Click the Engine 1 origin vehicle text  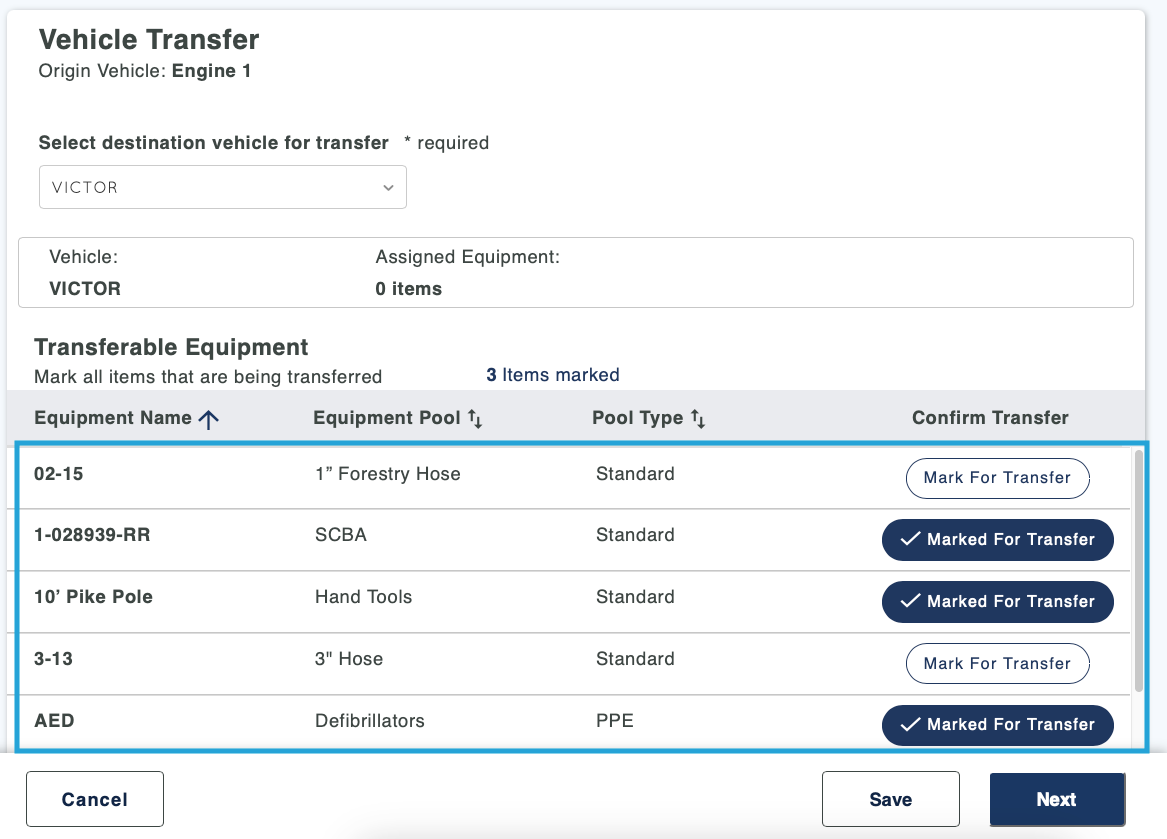coord(211,71)
